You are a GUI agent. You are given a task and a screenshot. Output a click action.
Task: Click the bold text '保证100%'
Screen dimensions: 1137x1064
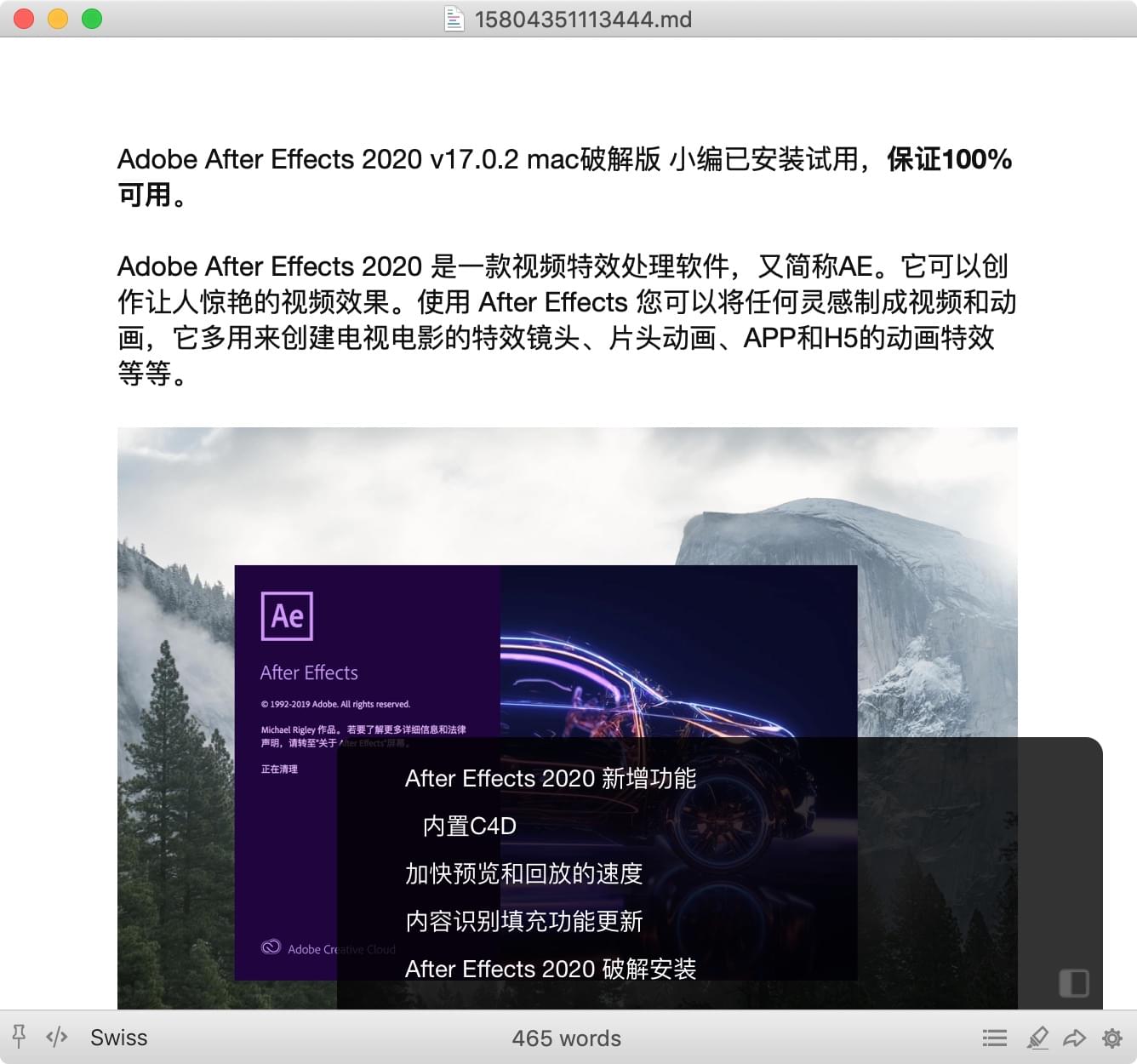949,159
